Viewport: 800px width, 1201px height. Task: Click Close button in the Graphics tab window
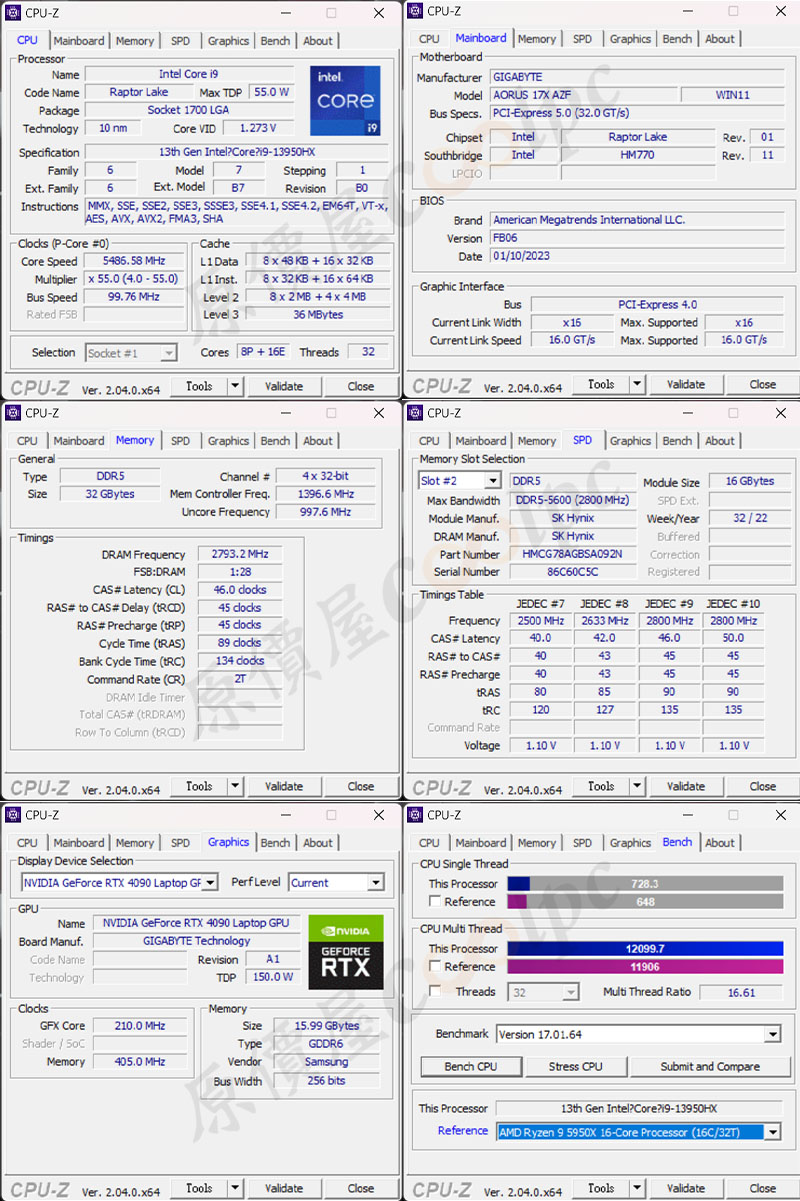click(x=361, y=1188)
